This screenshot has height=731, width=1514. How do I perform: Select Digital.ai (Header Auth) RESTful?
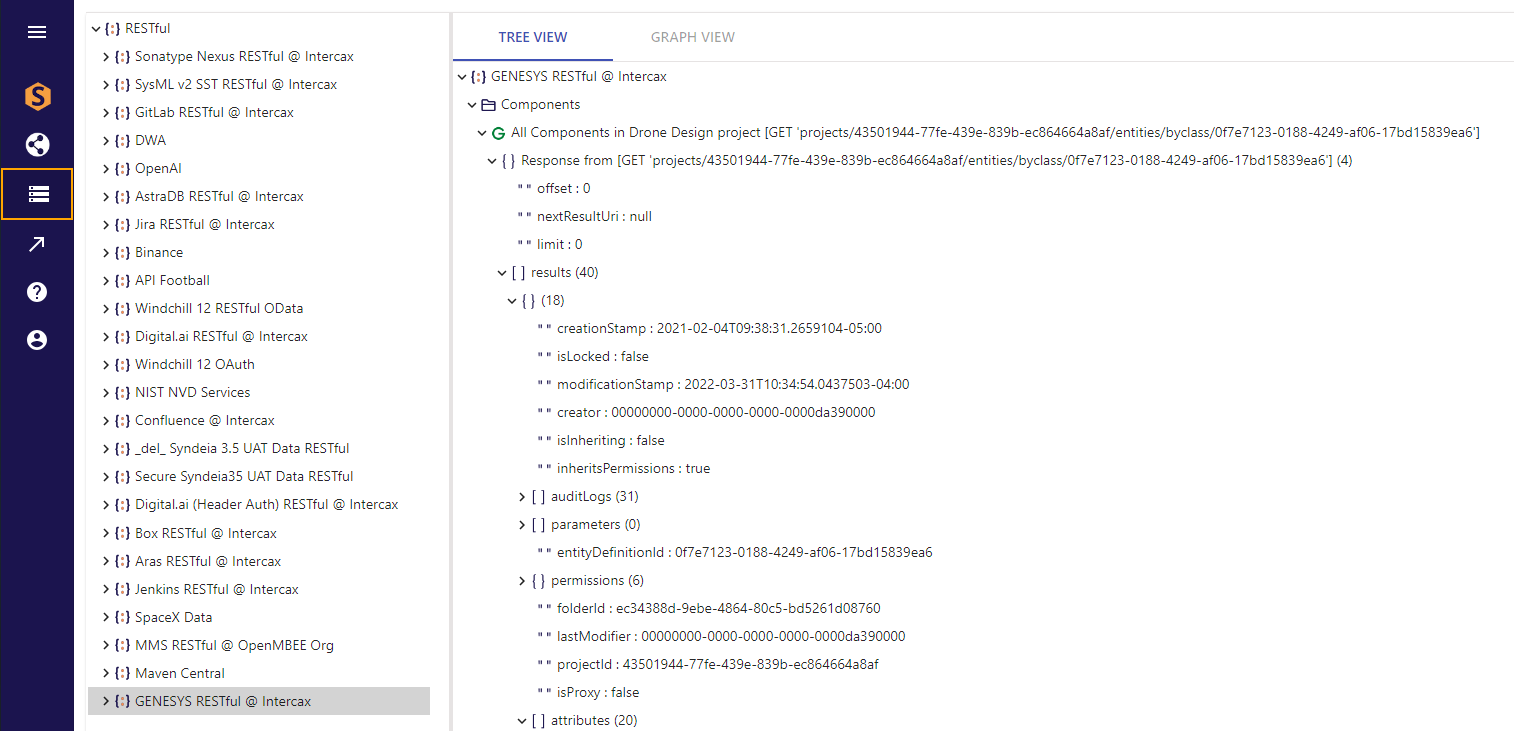point(267,505)
